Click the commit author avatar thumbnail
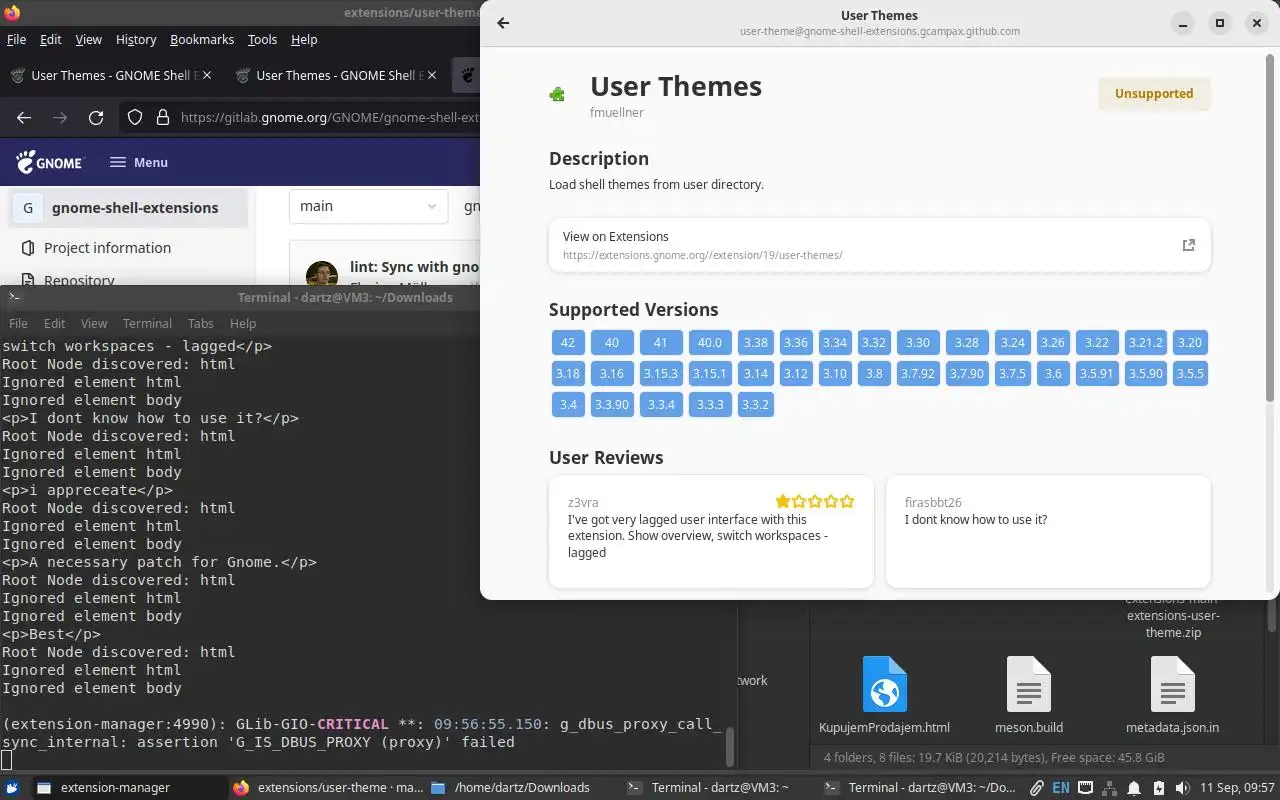The image size is (1280, 800). point(322,275)
